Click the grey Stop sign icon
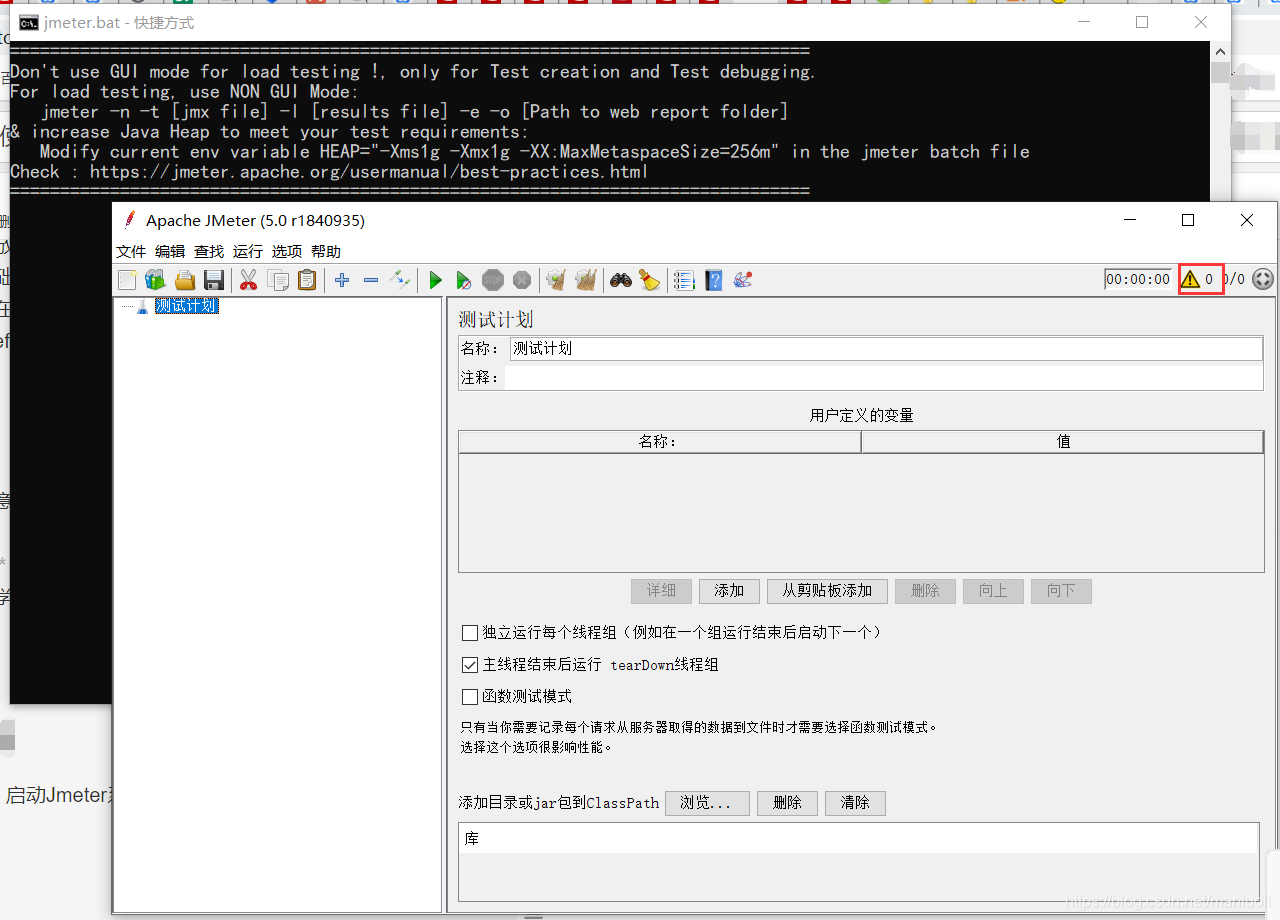Viewport: 1280px width, 920px height. [x=493, y=280]
